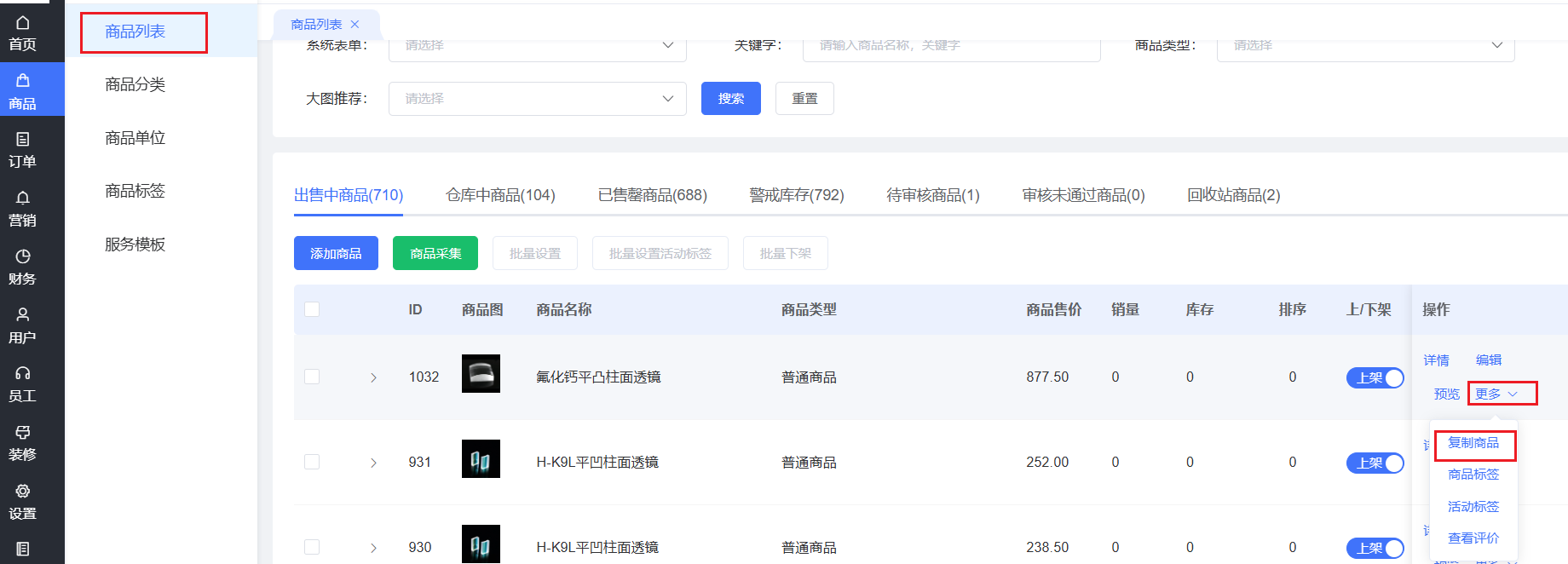The image size is (1568, 564).
Task: Check the select-all header checkbox
Action: pyautogui.click(x=312, y=309)
